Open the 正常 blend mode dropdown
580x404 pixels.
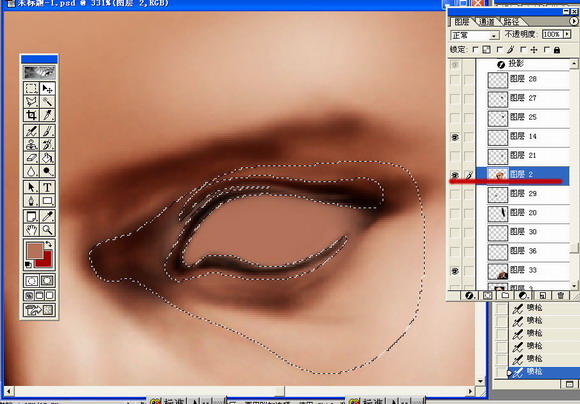(475, 36)
